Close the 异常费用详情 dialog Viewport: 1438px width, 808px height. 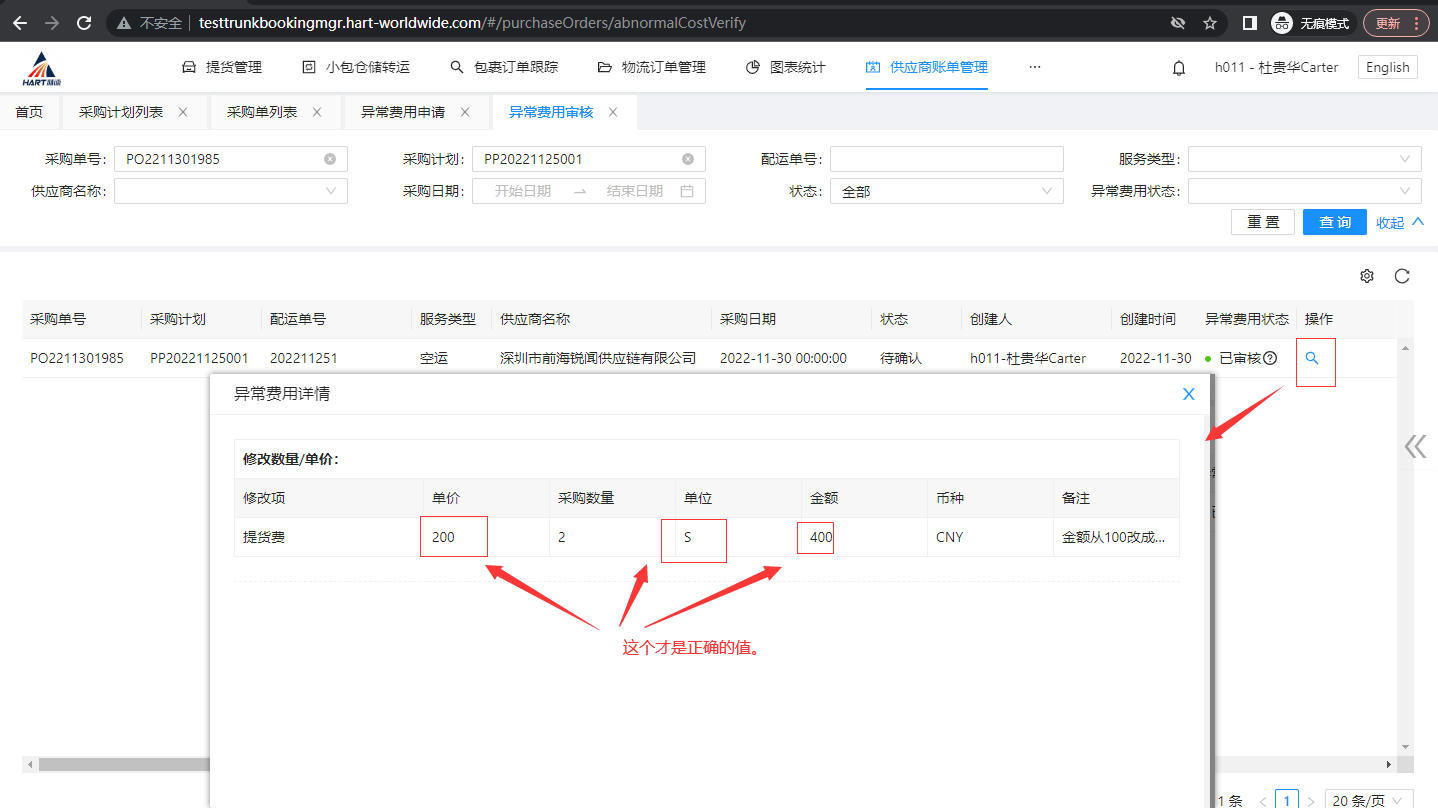(1189, 394)
